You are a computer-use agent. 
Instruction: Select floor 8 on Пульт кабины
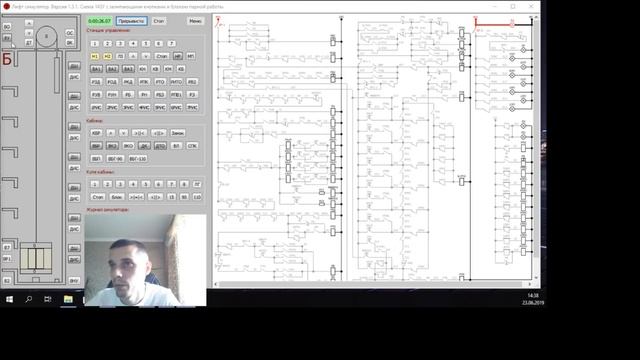(x=184, y=184)
